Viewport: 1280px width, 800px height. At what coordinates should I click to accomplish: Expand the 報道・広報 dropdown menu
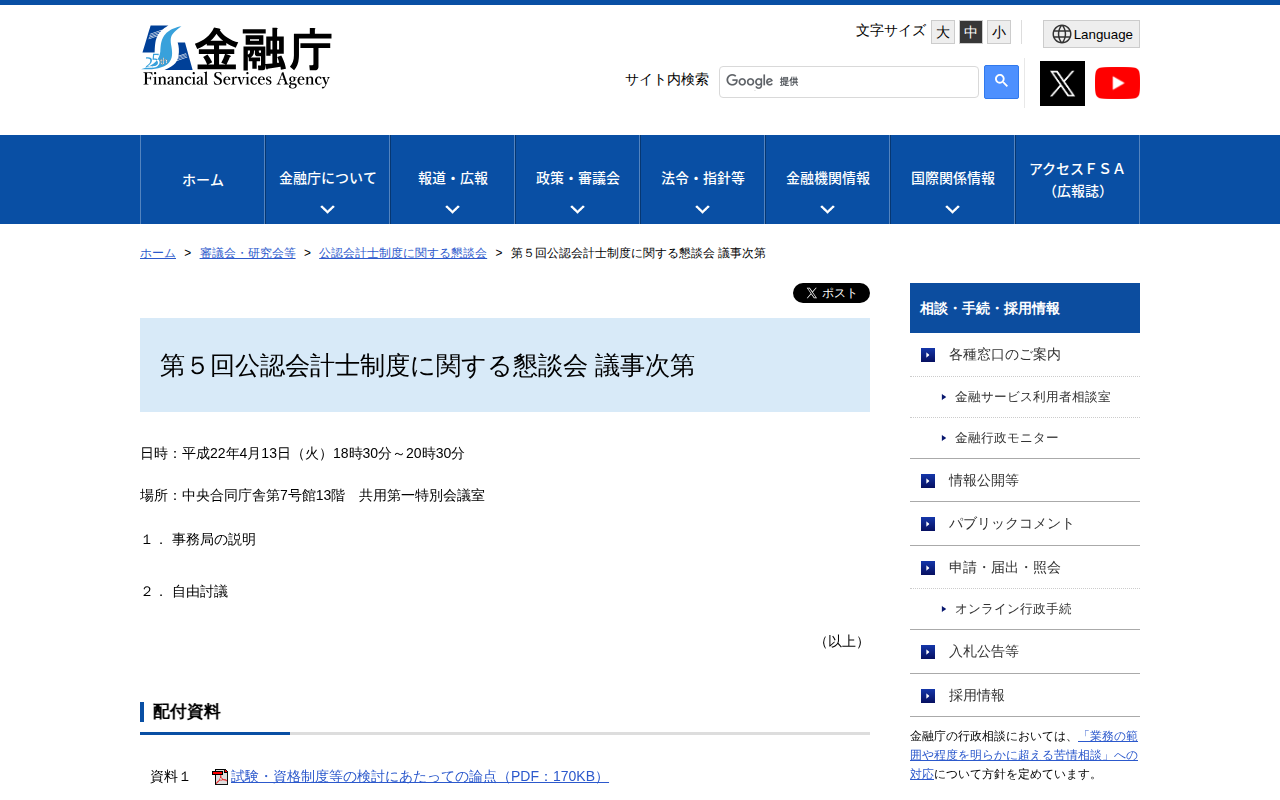(x=452, y=179)
